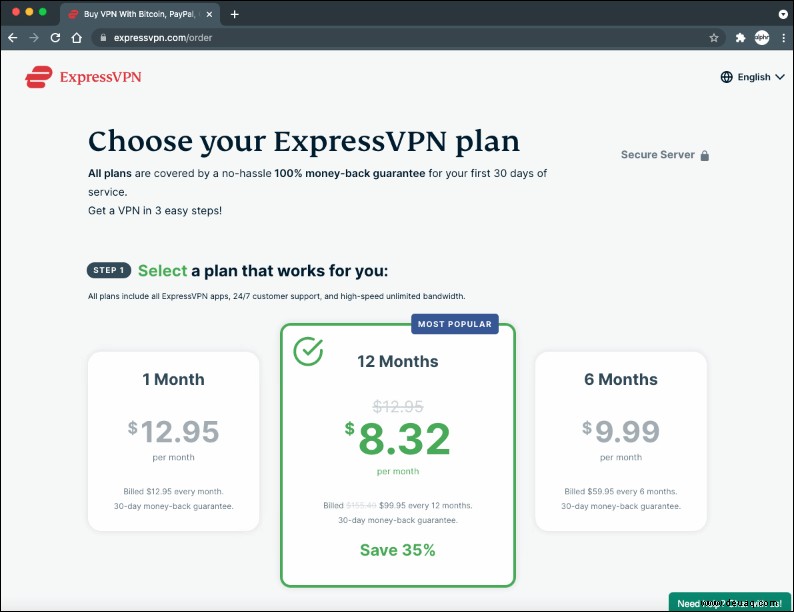Viewport: 794px width, 612px height.
Task: Click the tab search arrow in title bar
Action: [783, 14]
